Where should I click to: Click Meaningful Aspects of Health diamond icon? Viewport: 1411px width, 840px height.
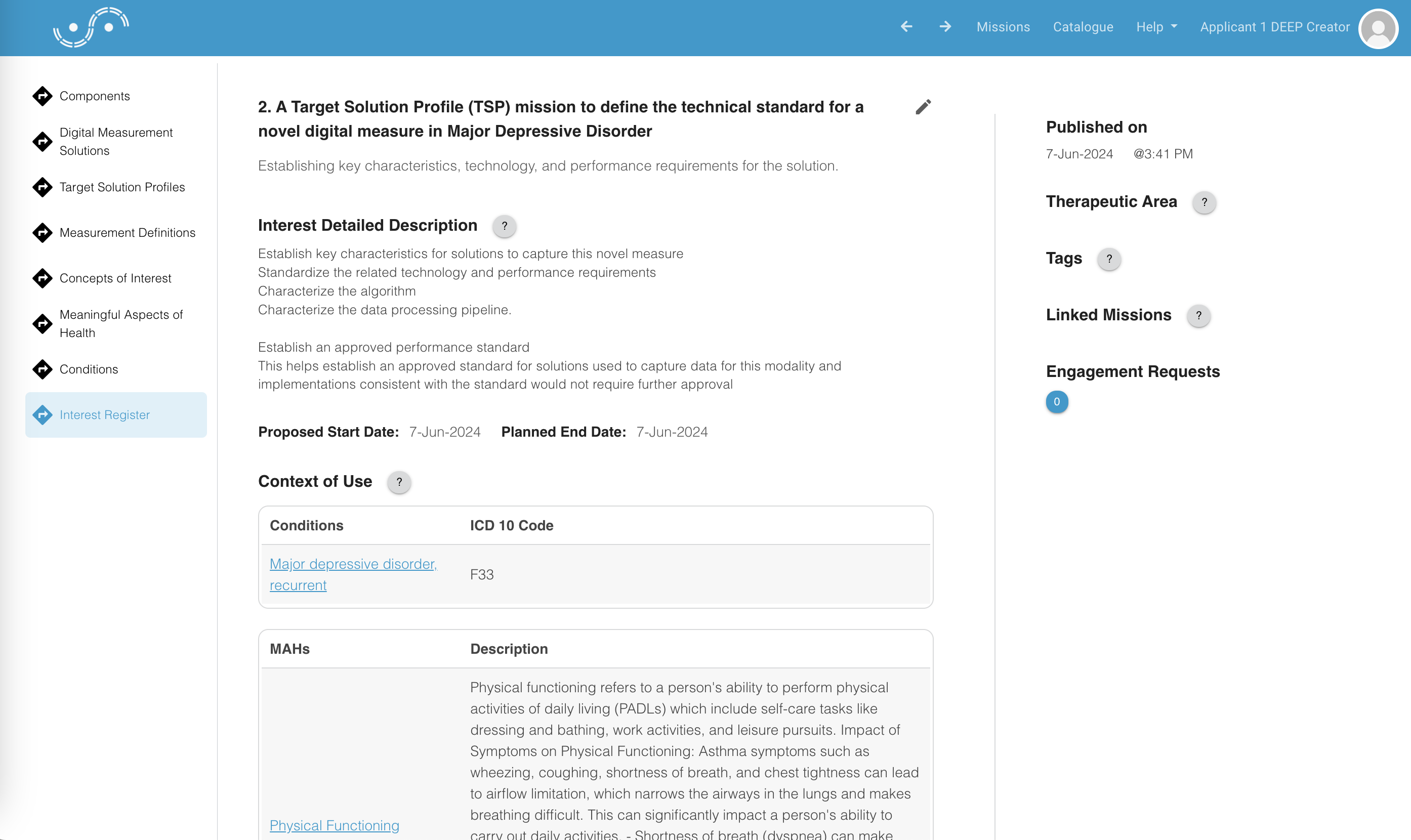(x=43, y=324)
